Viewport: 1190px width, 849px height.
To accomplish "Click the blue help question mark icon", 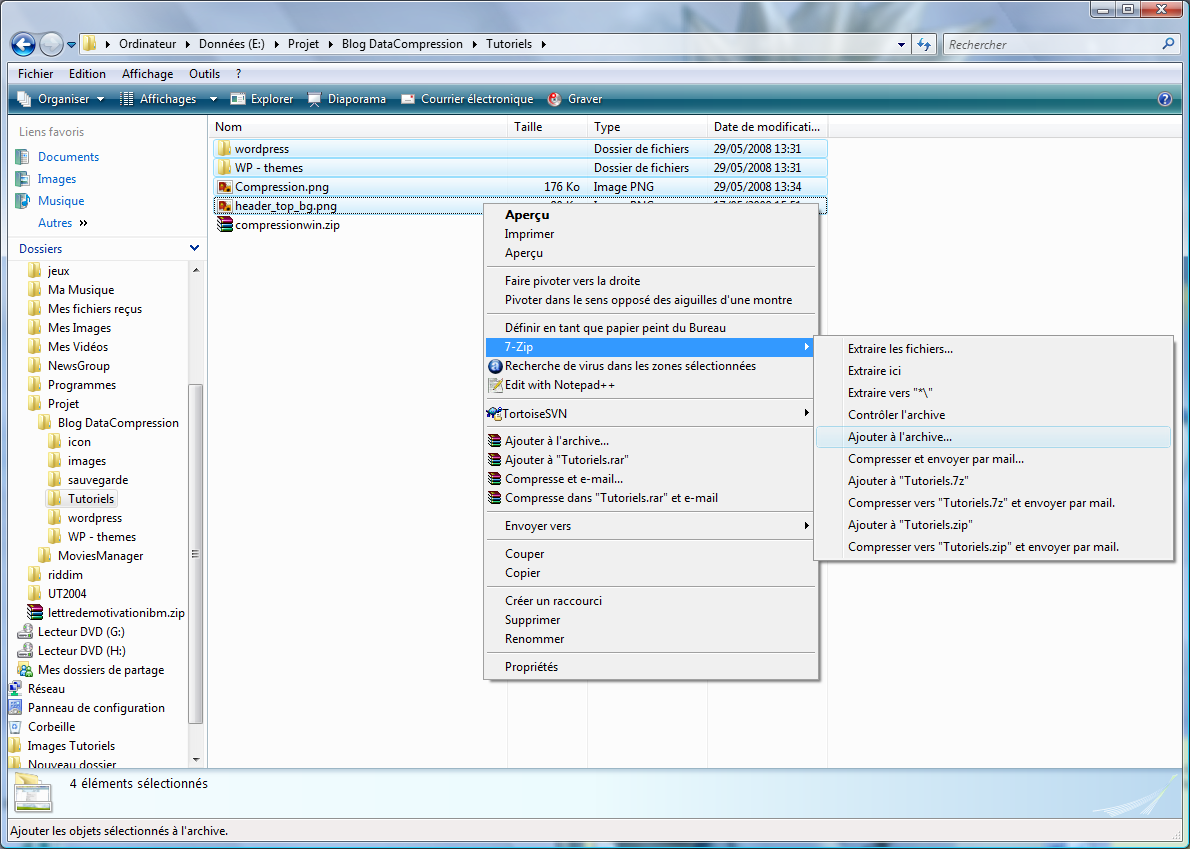I will tap(1164, 99).
